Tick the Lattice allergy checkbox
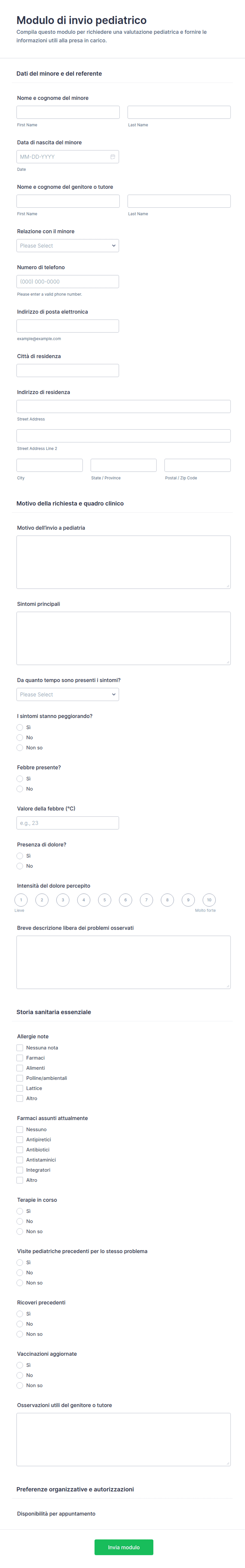Screen dimensions: 245x1568 (20, 1088)
